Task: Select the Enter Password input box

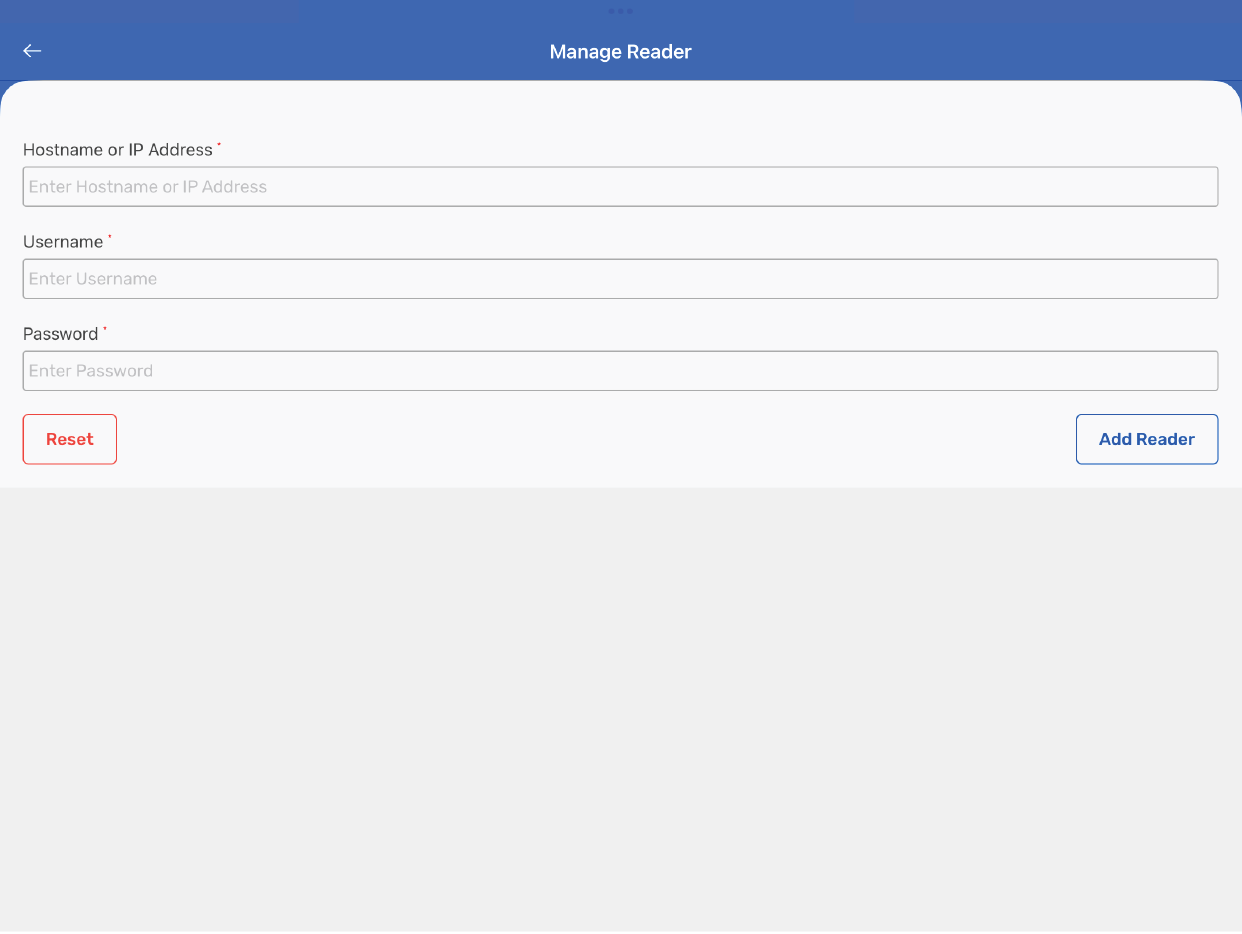Action: tap(620, 371)
